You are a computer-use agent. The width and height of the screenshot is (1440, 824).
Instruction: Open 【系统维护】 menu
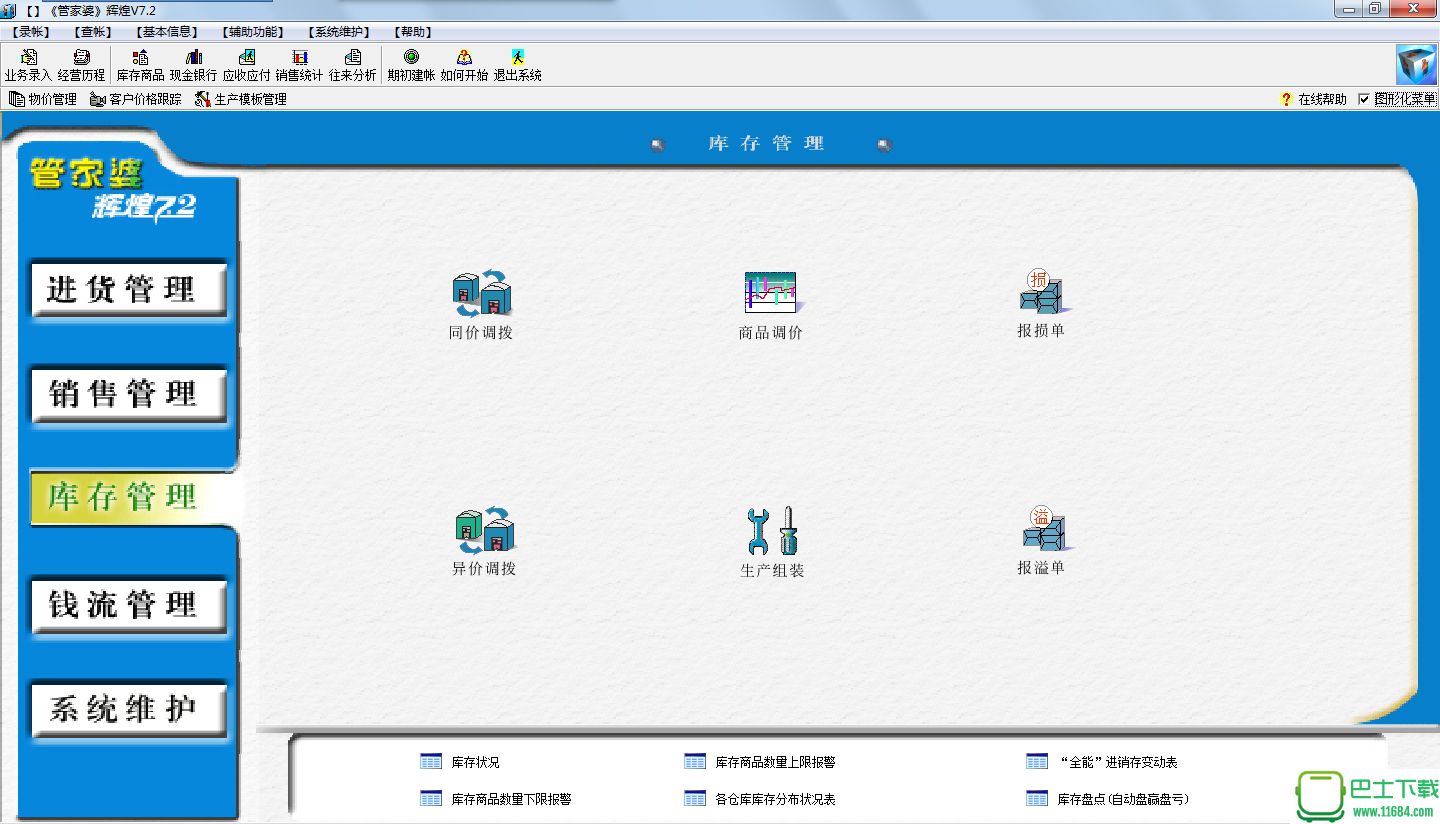tap(339, 32)
